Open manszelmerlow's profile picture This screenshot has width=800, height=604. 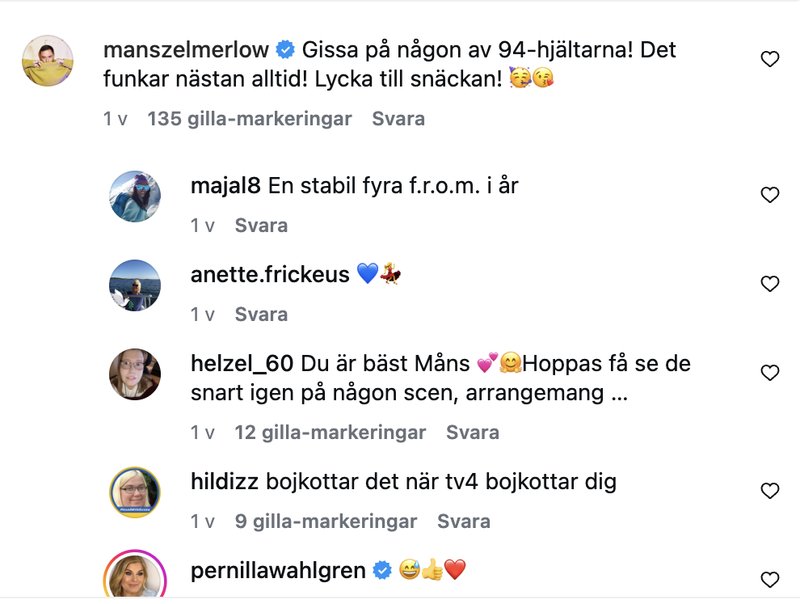tap(48, 60)
